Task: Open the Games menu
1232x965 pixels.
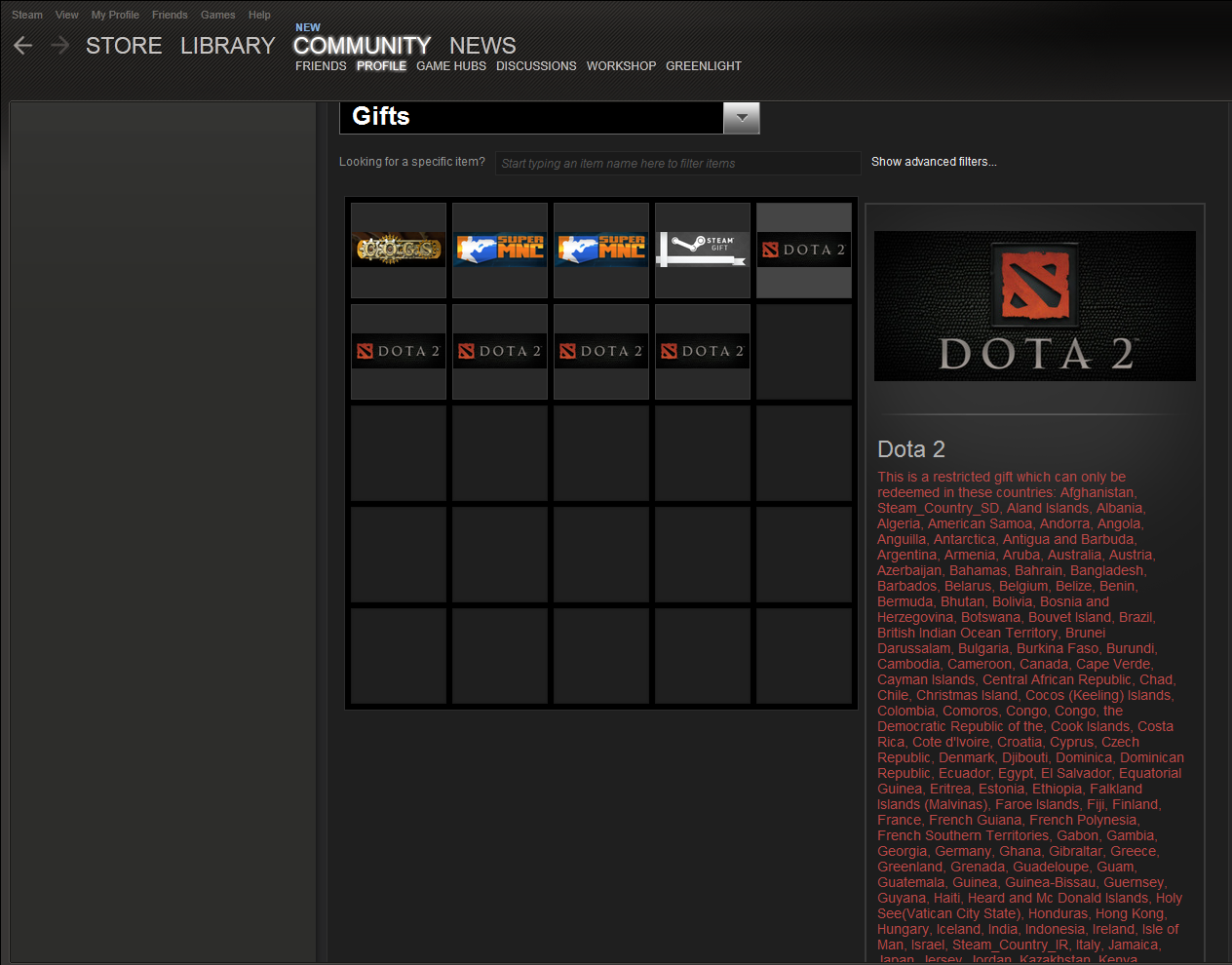Action: [218, 15]
